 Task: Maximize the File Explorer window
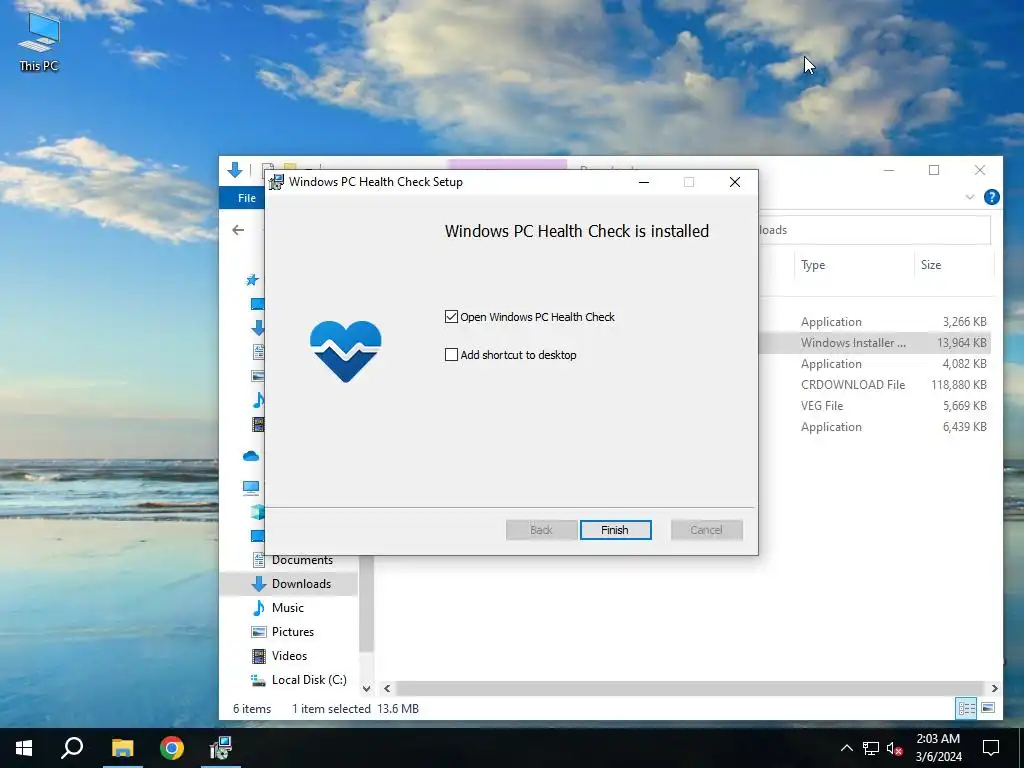(x=934, y=170)
